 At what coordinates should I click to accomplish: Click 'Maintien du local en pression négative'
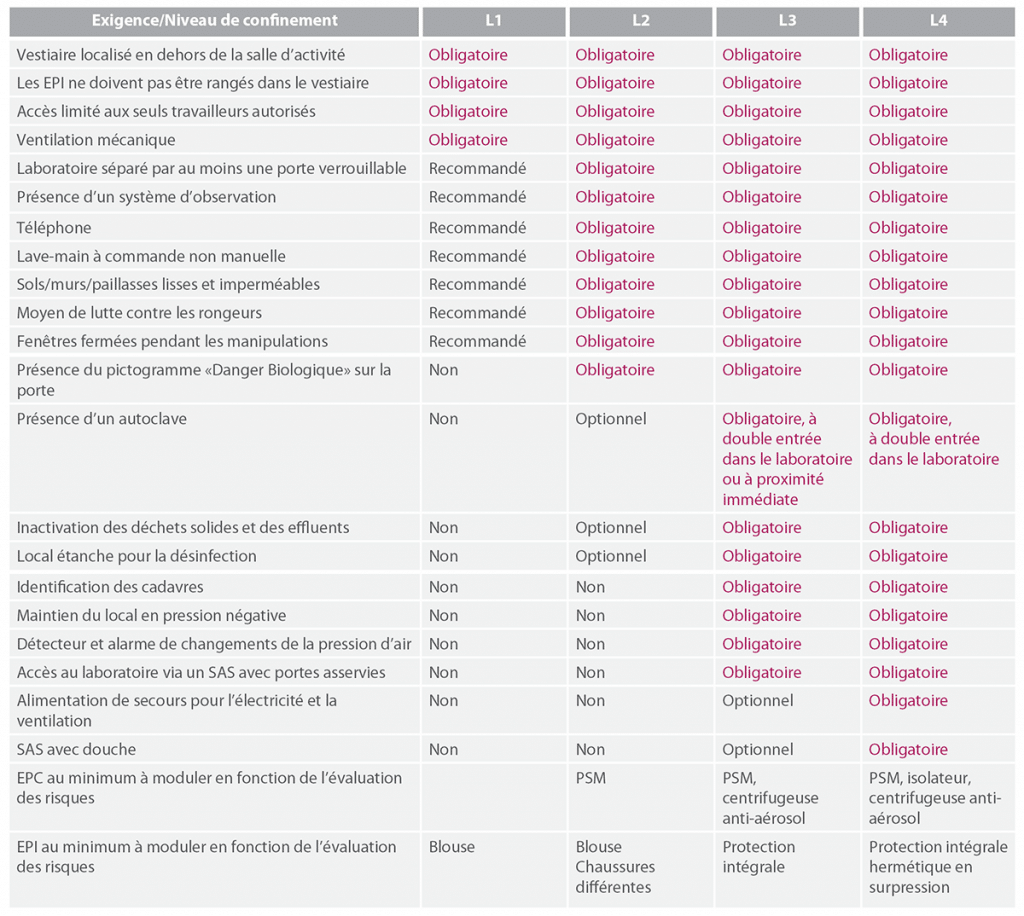coord(152,616)
